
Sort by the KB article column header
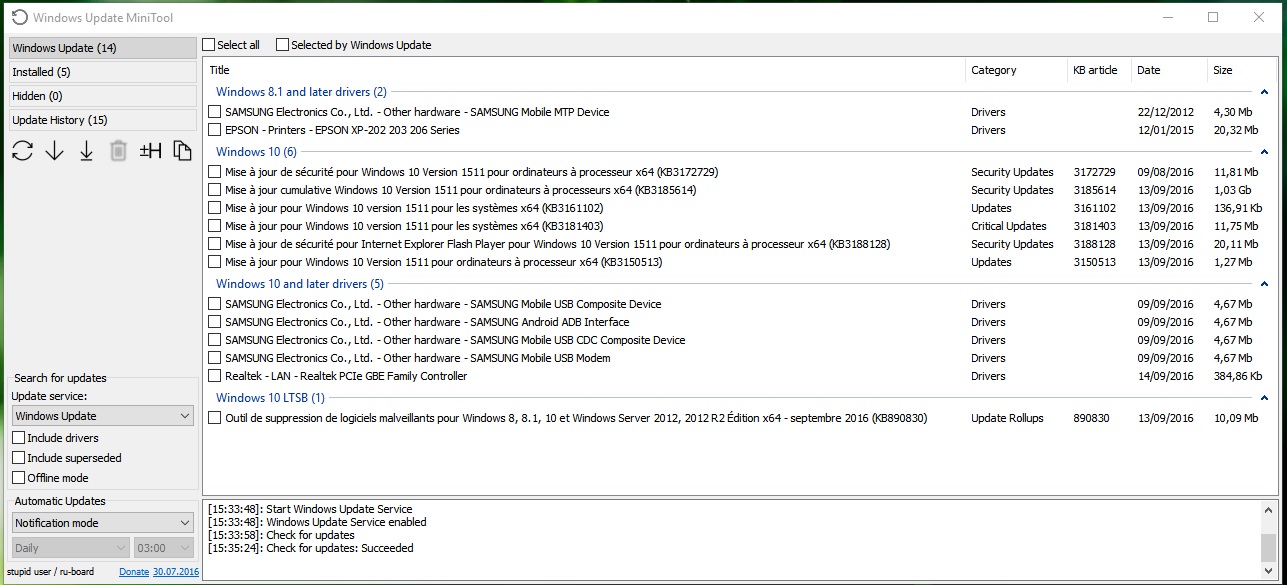pos(1099,70)
